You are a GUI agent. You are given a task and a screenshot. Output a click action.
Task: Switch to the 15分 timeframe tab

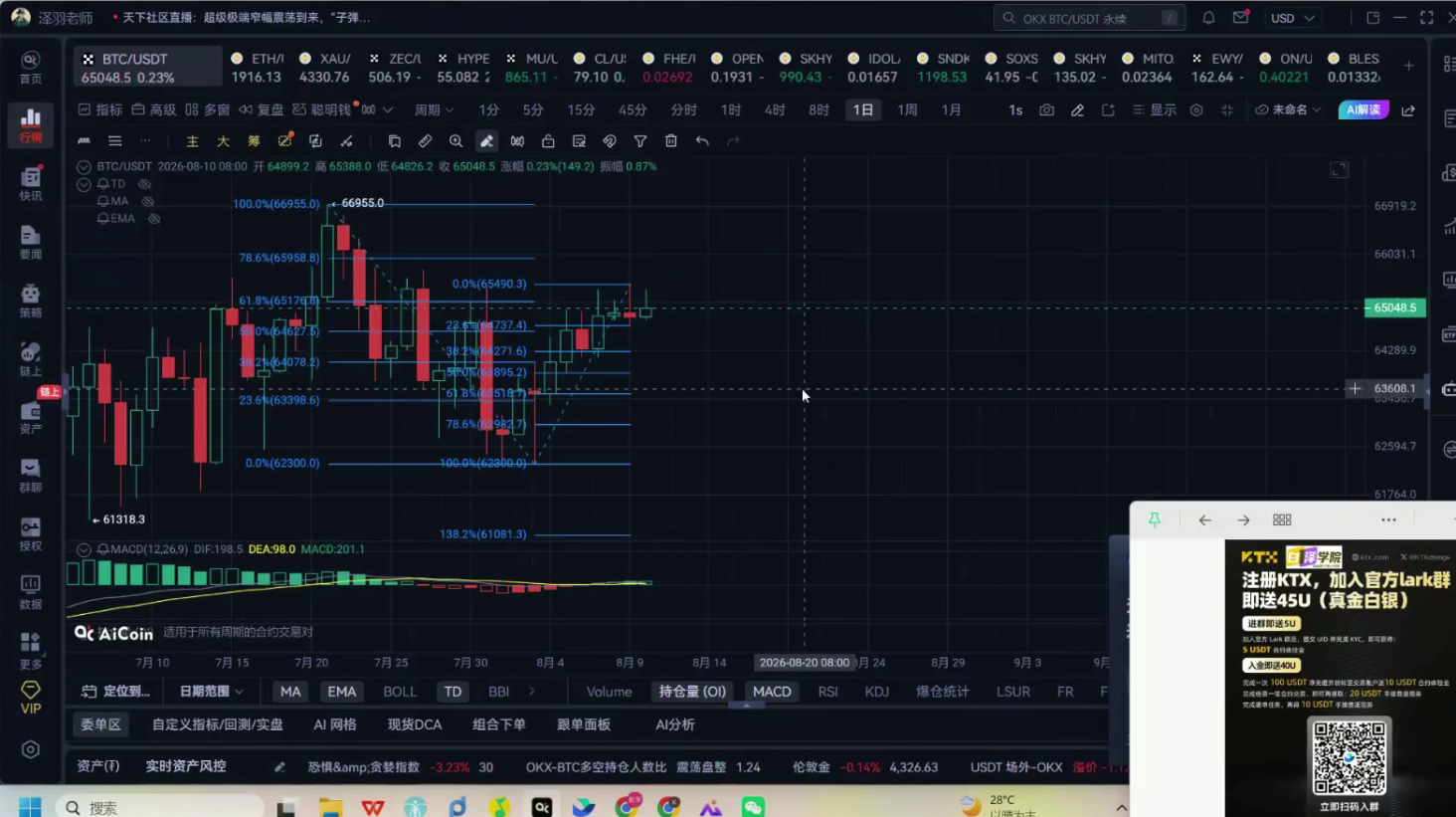coord(581,110)
